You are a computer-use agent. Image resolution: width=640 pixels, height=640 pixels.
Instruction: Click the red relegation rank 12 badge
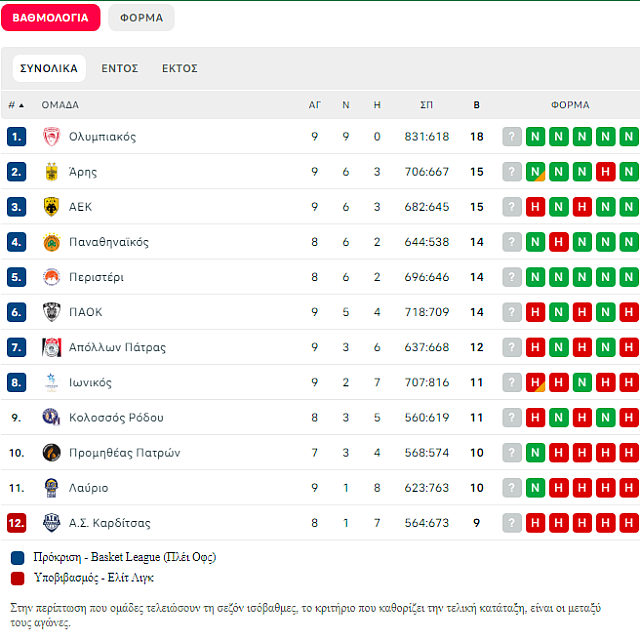click(x=16, y=523)
